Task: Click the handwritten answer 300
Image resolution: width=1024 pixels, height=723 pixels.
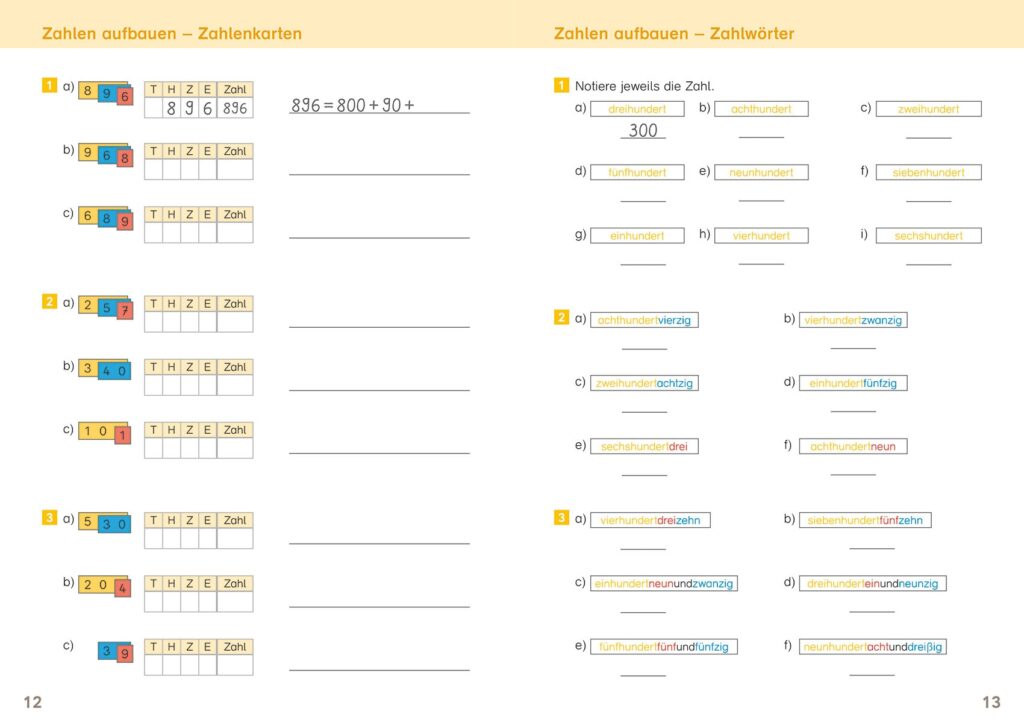Action: 643,131
